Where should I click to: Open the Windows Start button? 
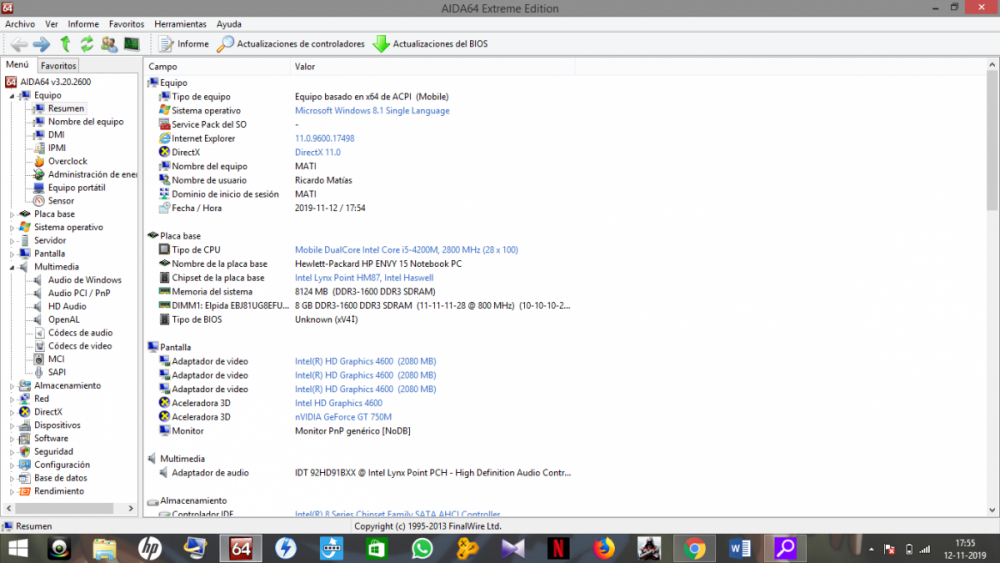tap(18, 548)
